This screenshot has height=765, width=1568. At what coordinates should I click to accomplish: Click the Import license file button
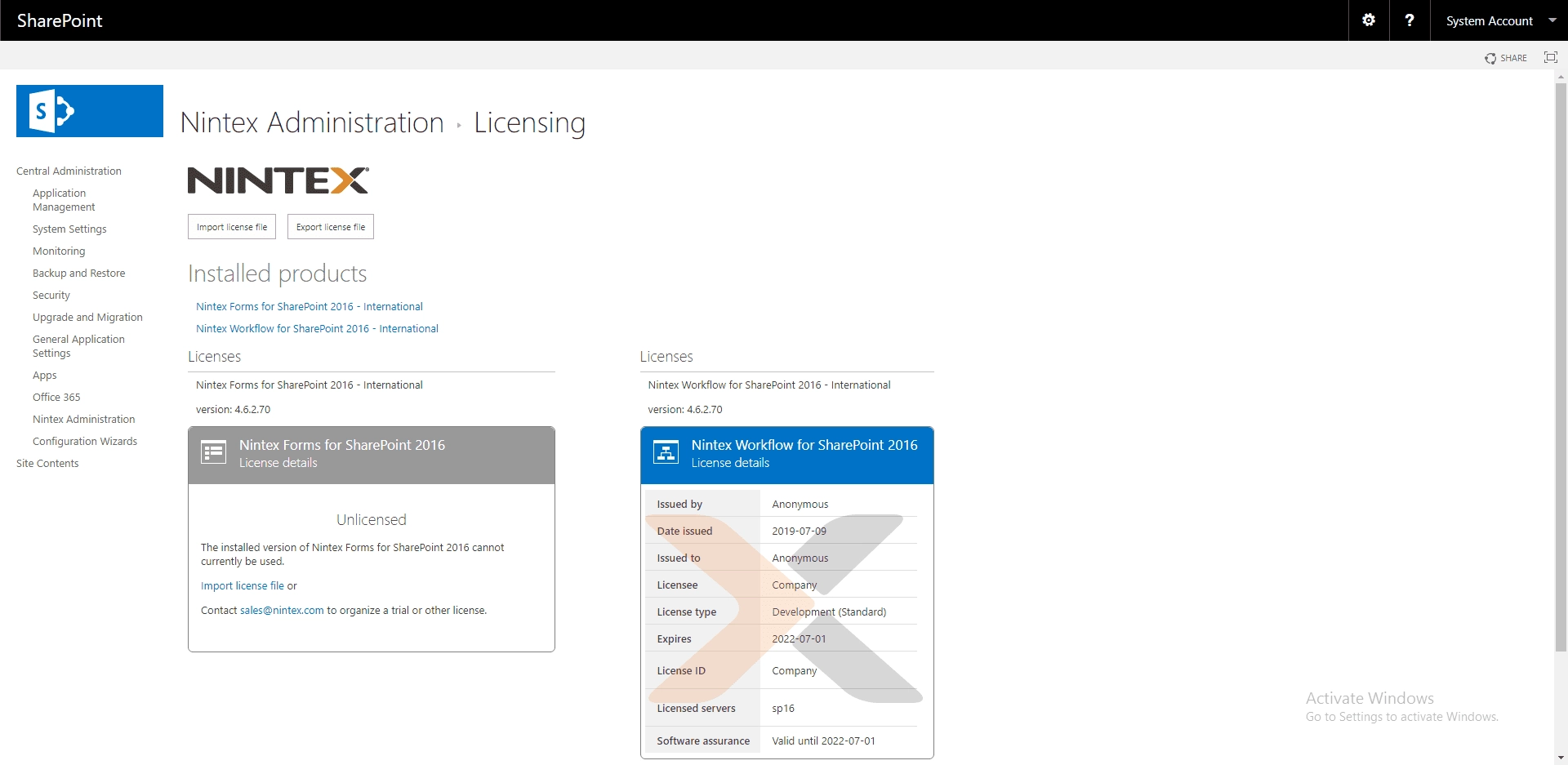(x=232, y=227)
